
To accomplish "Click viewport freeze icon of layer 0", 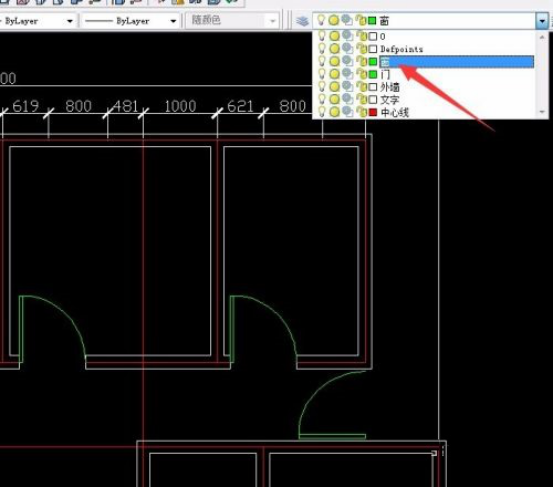I will [x=348, y=36].
